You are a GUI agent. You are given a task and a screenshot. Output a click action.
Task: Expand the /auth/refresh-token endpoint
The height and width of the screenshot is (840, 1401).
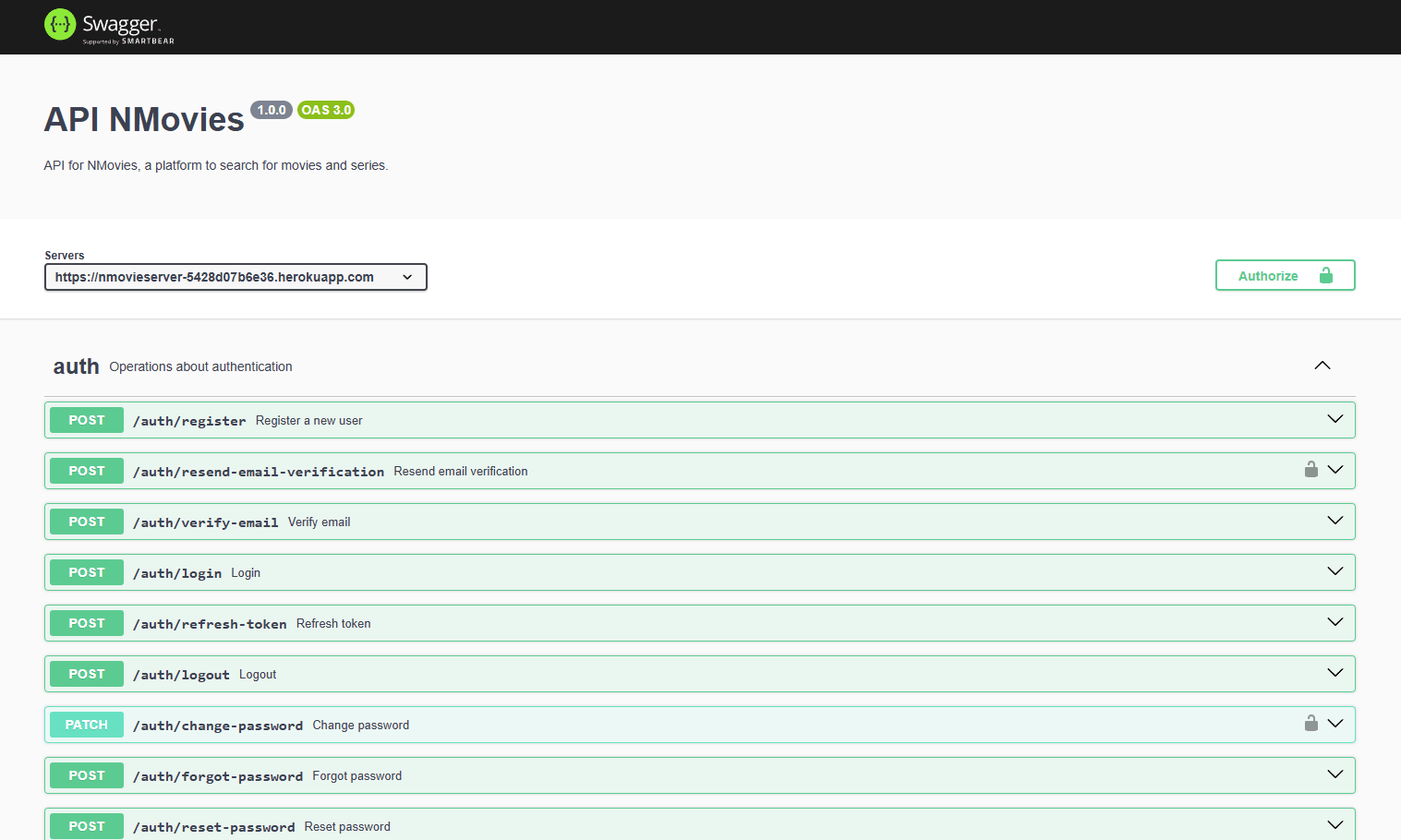(x=1334, y=622)
